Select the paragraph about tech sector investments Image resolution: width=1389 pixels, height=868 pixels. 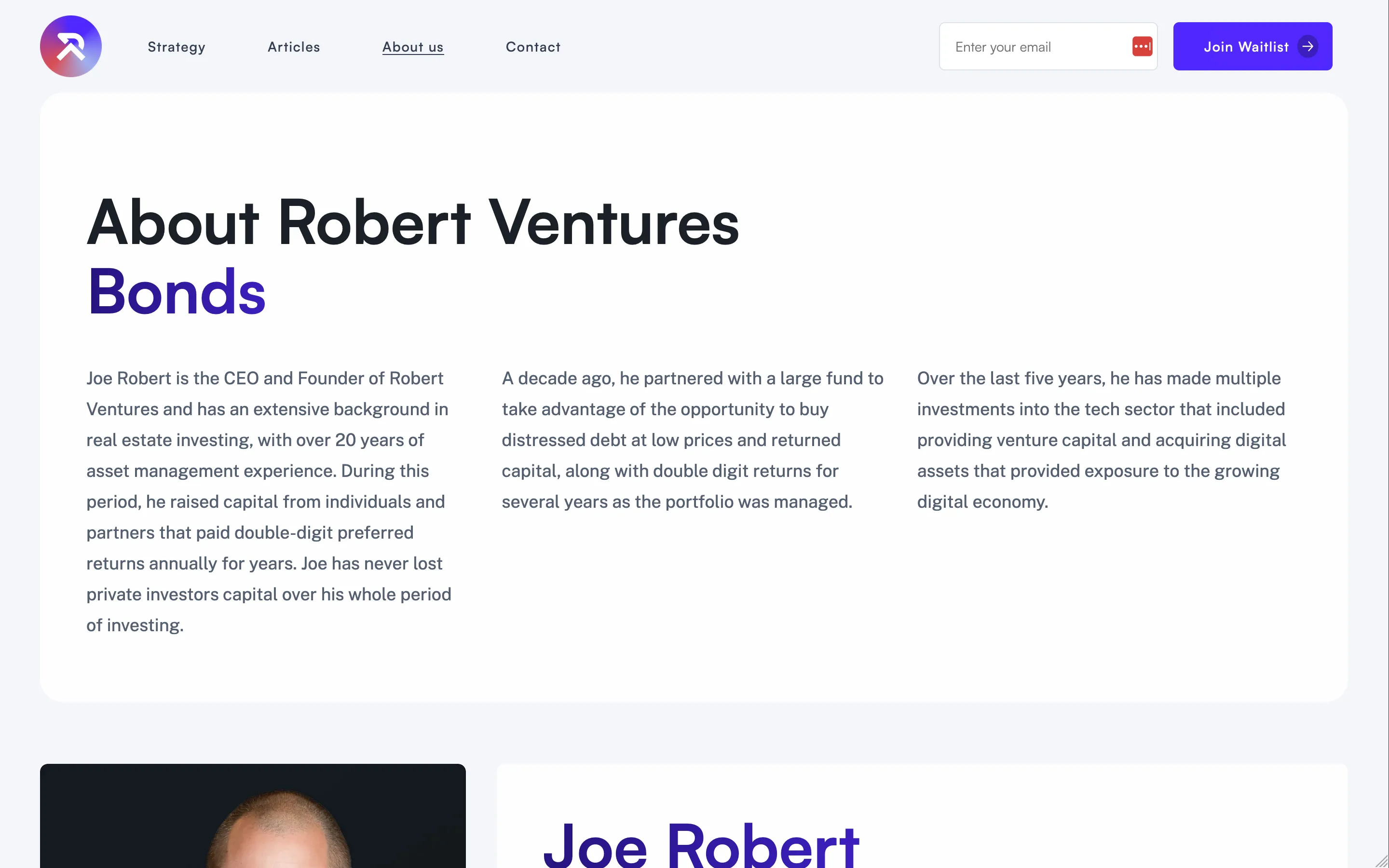tap(1101, 440)
